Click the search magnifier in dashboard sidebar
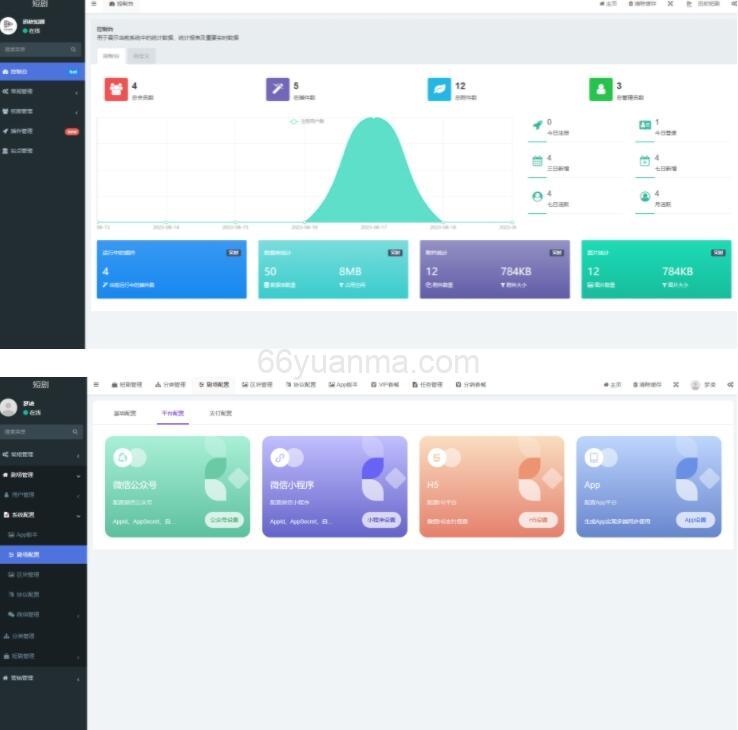The image size is (738, 730). [73, 49]
